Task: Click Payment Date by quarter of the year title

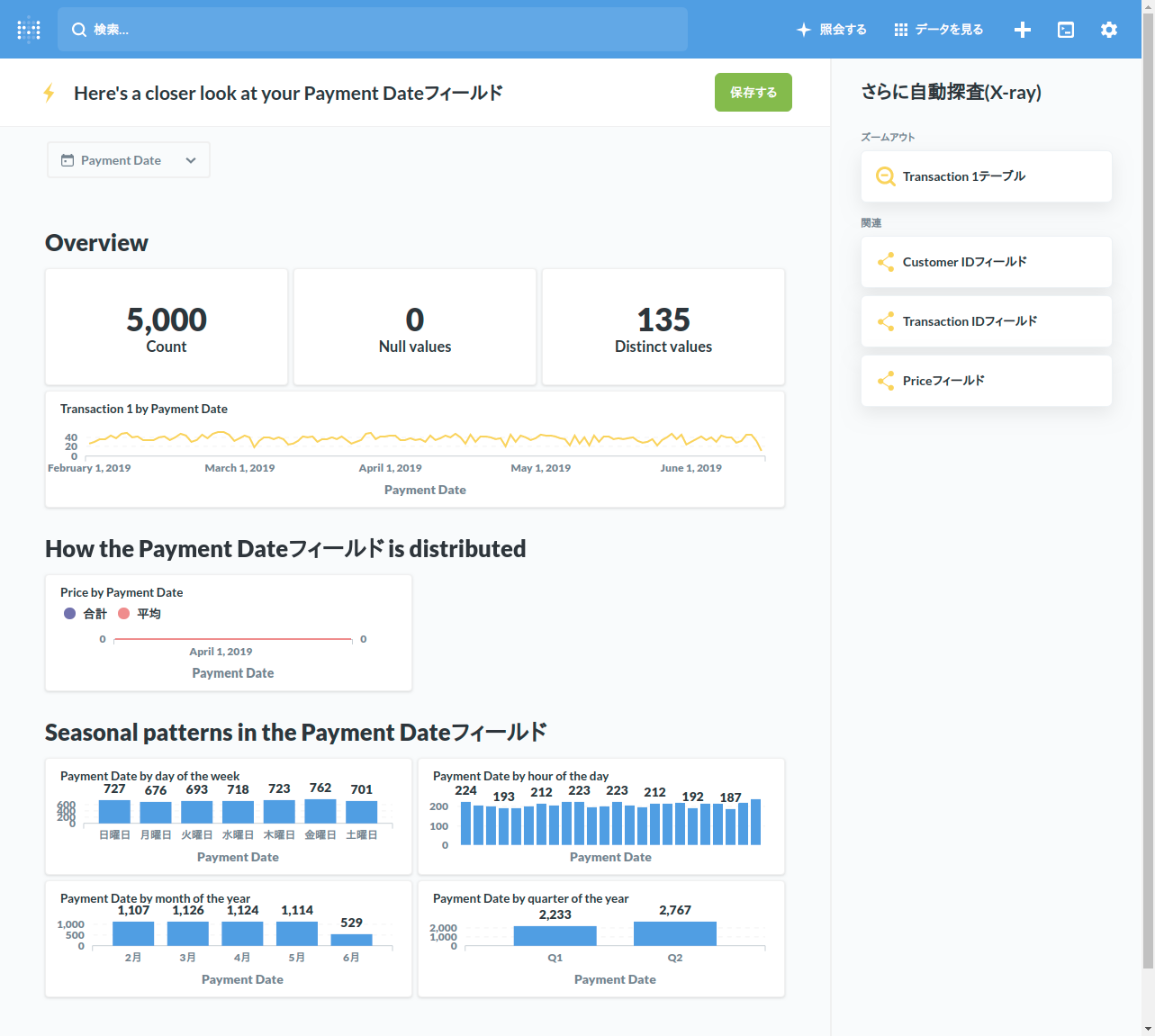Action: coord(531,898)
